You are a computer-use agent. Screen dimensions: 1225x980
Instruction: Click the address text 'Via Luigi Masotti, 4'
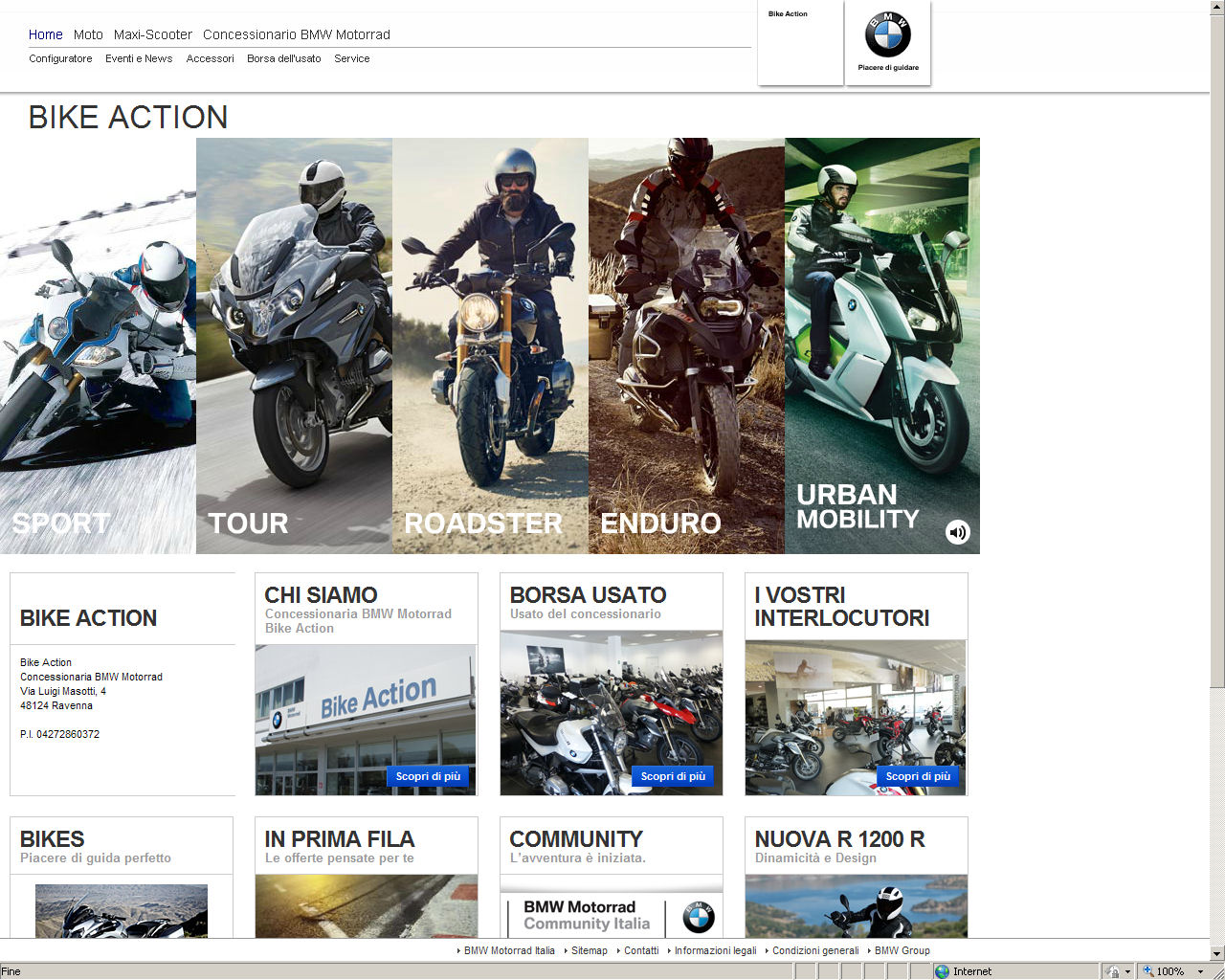click(x=63, y=691)
